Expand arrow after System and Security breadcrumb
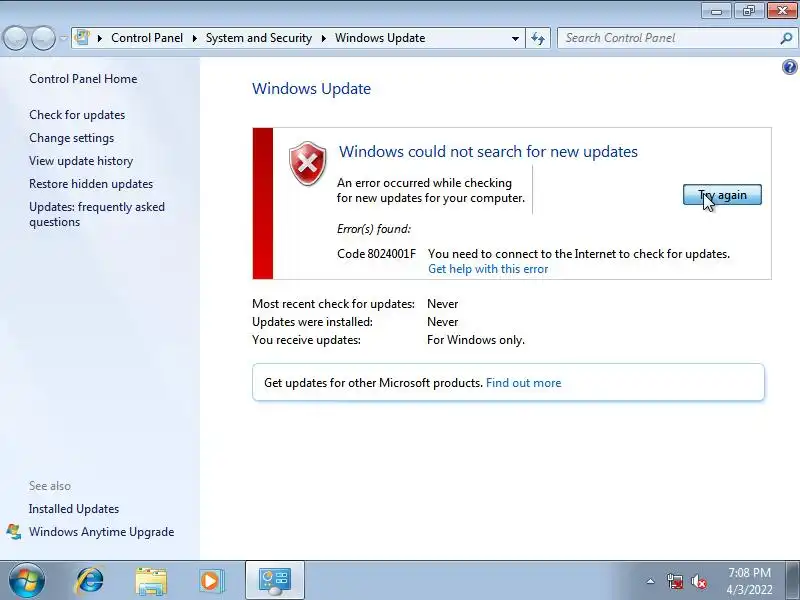800x600 pixels. tap(323, 38)
